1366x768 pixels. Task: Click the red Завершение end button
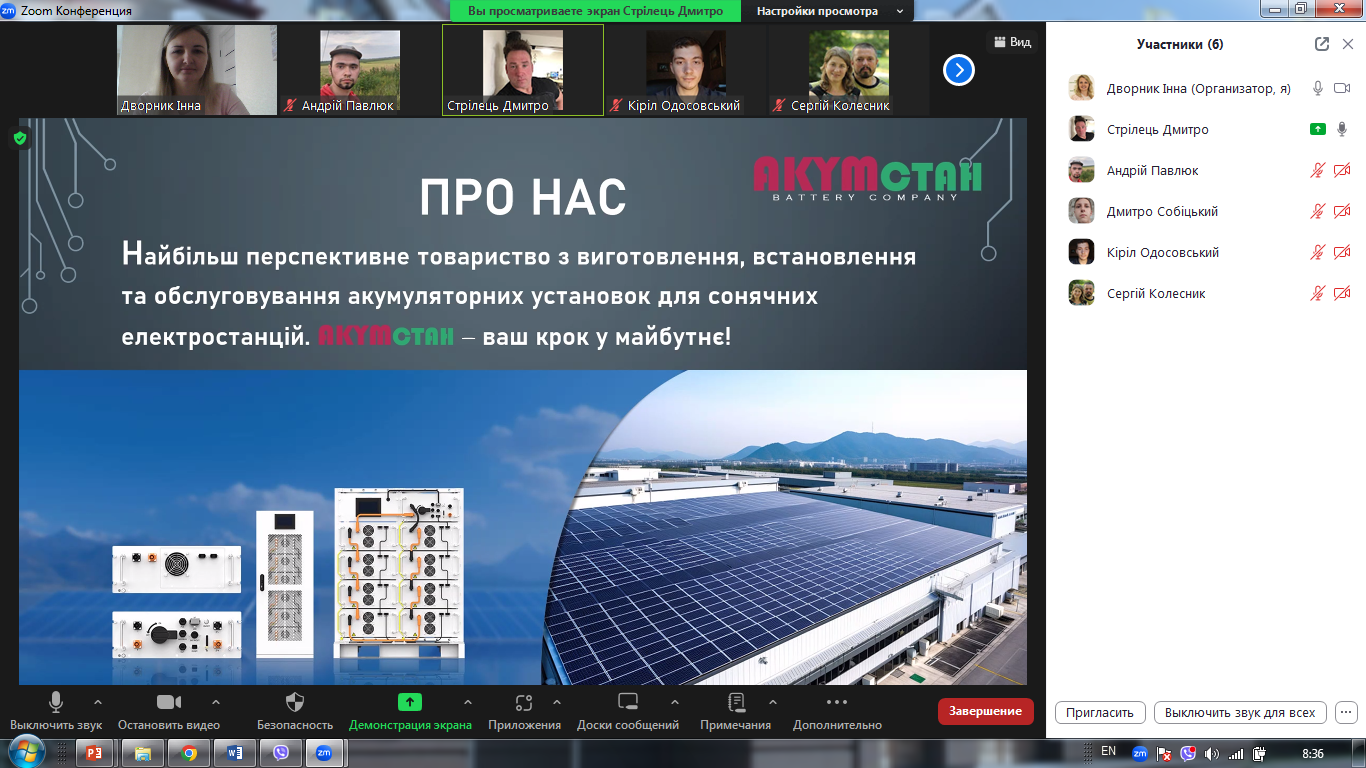985,711
